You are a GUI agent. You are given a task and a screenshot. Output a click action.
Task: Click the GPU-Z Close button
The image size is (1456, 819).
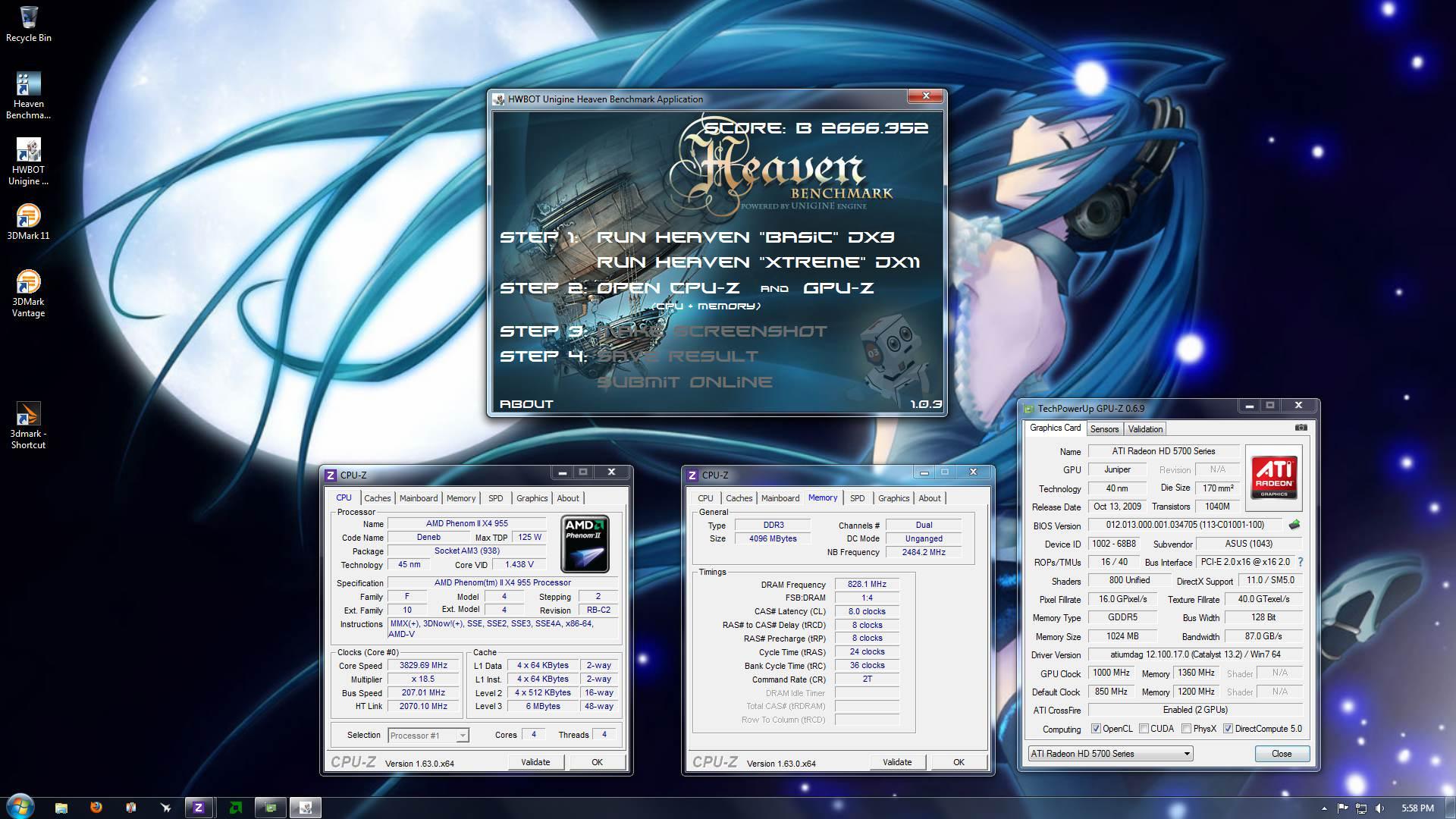pyautogui.click(x=1282, y=754)
